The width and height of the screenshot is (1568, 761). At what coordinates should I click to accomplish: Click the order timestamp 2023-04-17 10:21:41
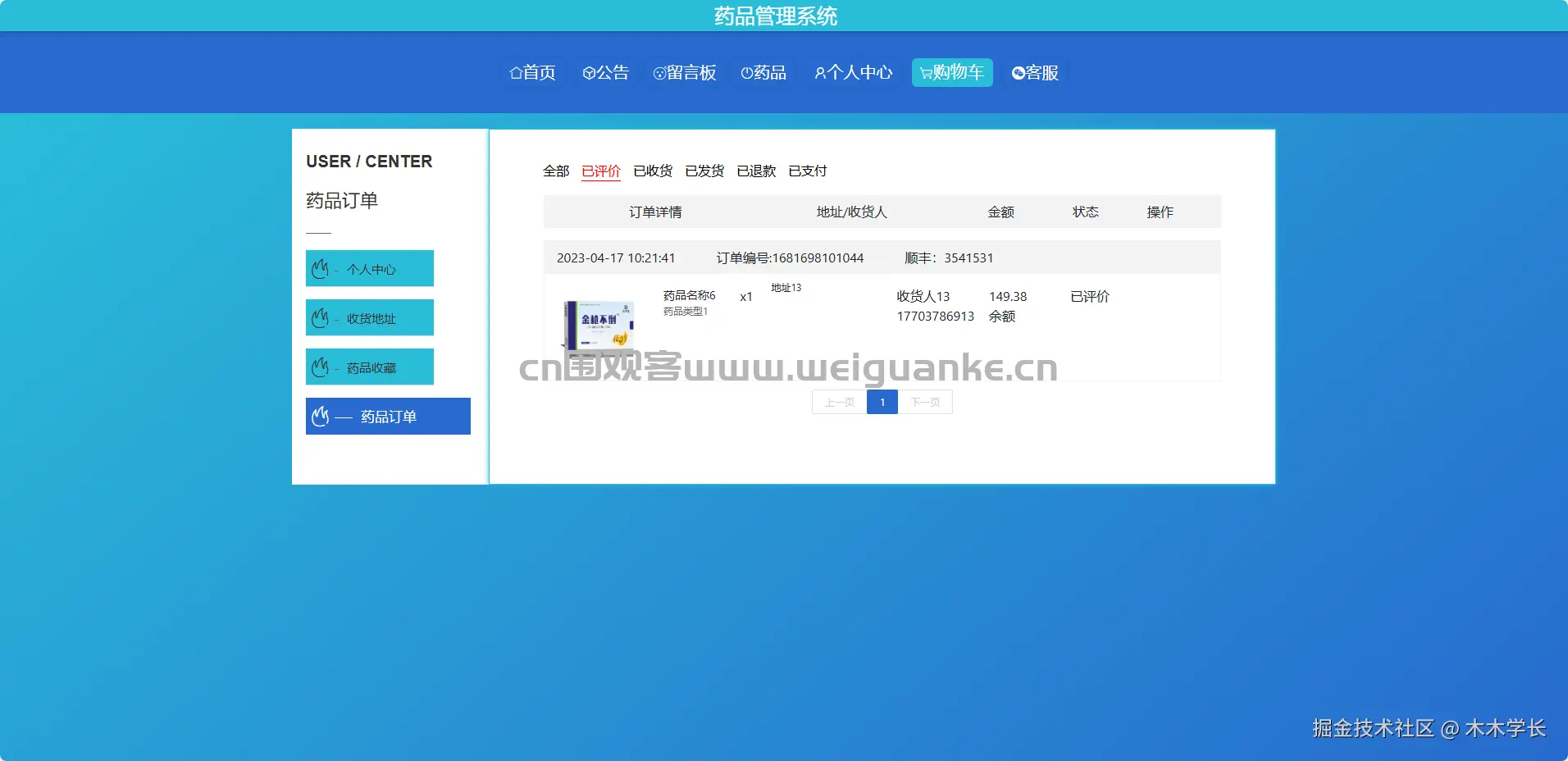coord(616,257)
